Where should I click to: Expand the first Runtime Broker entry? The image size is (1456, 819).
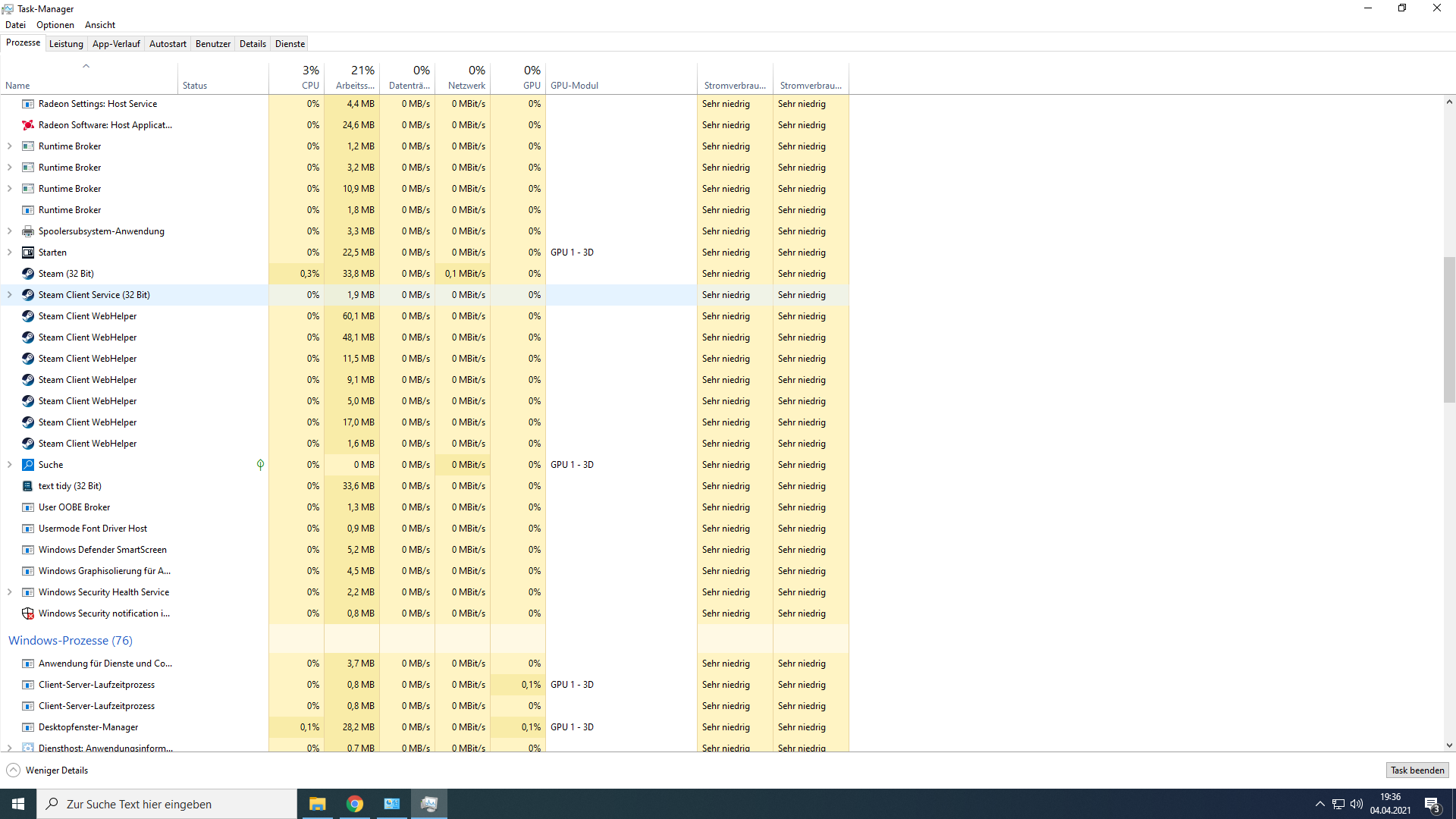[9, 146]
